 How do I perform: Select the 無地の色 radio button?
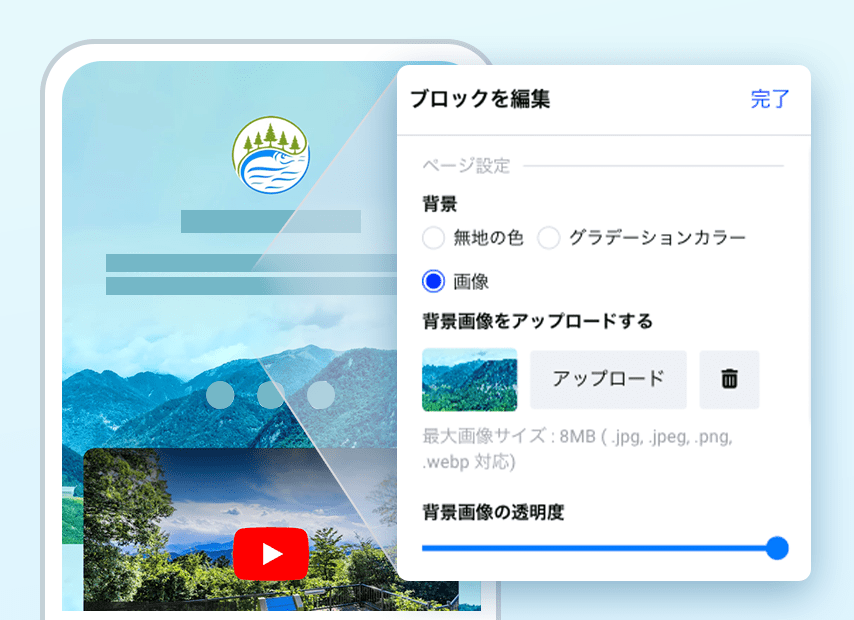click(x=434, y=238)
